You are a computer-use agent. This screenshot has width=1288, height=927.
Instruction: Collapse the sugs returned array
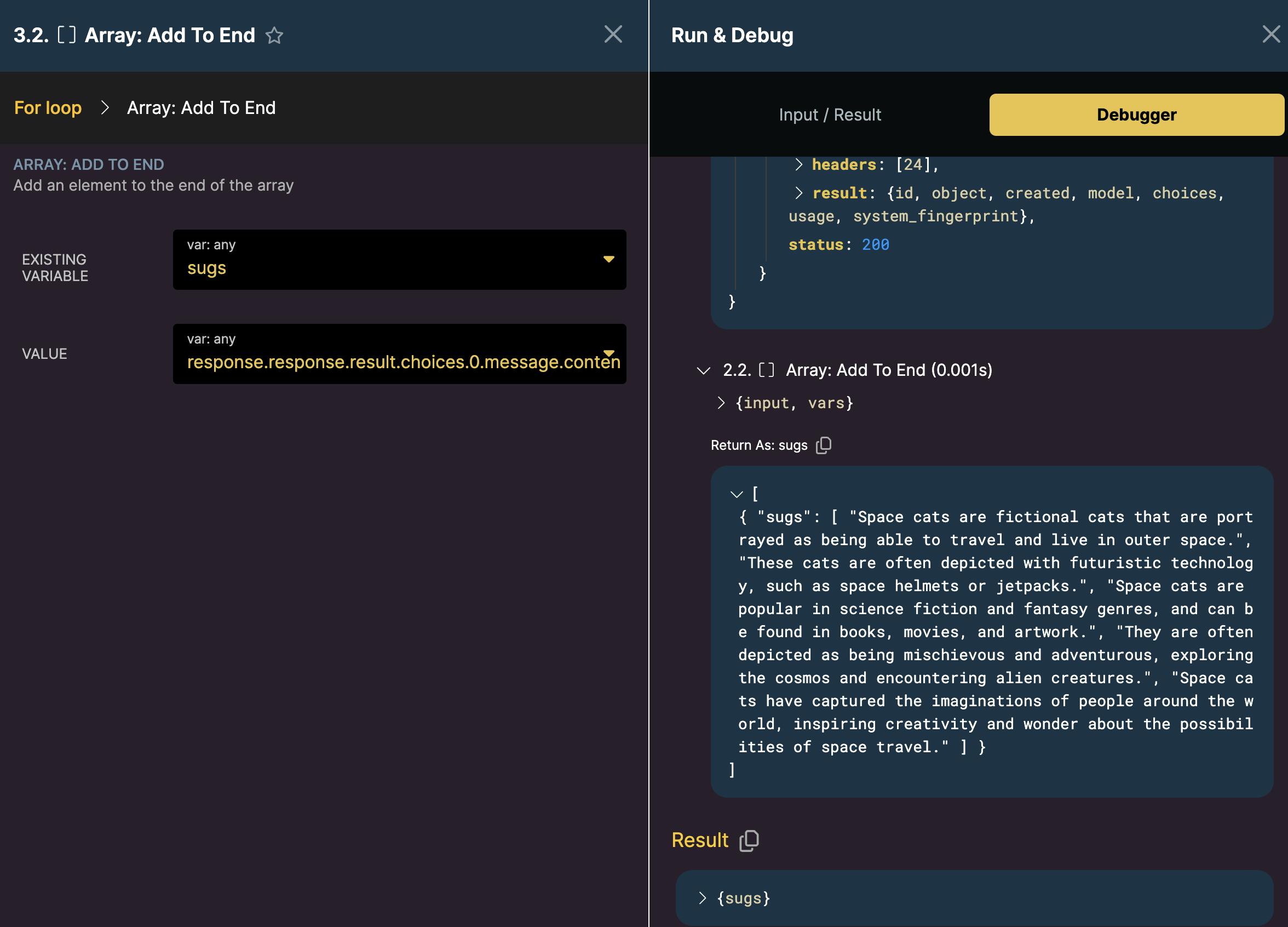click(737, 494)
